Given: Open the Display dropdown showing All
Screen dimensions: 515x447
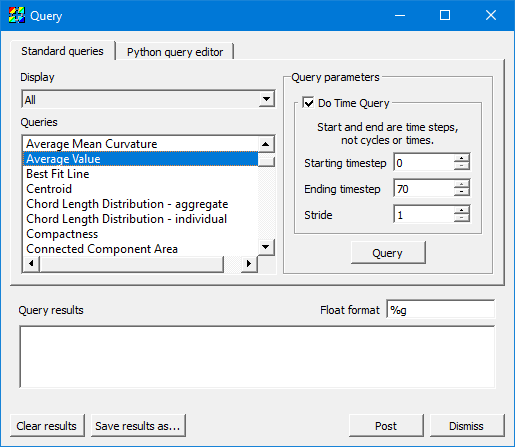Looking at the screenshot, I should point(148,99).
